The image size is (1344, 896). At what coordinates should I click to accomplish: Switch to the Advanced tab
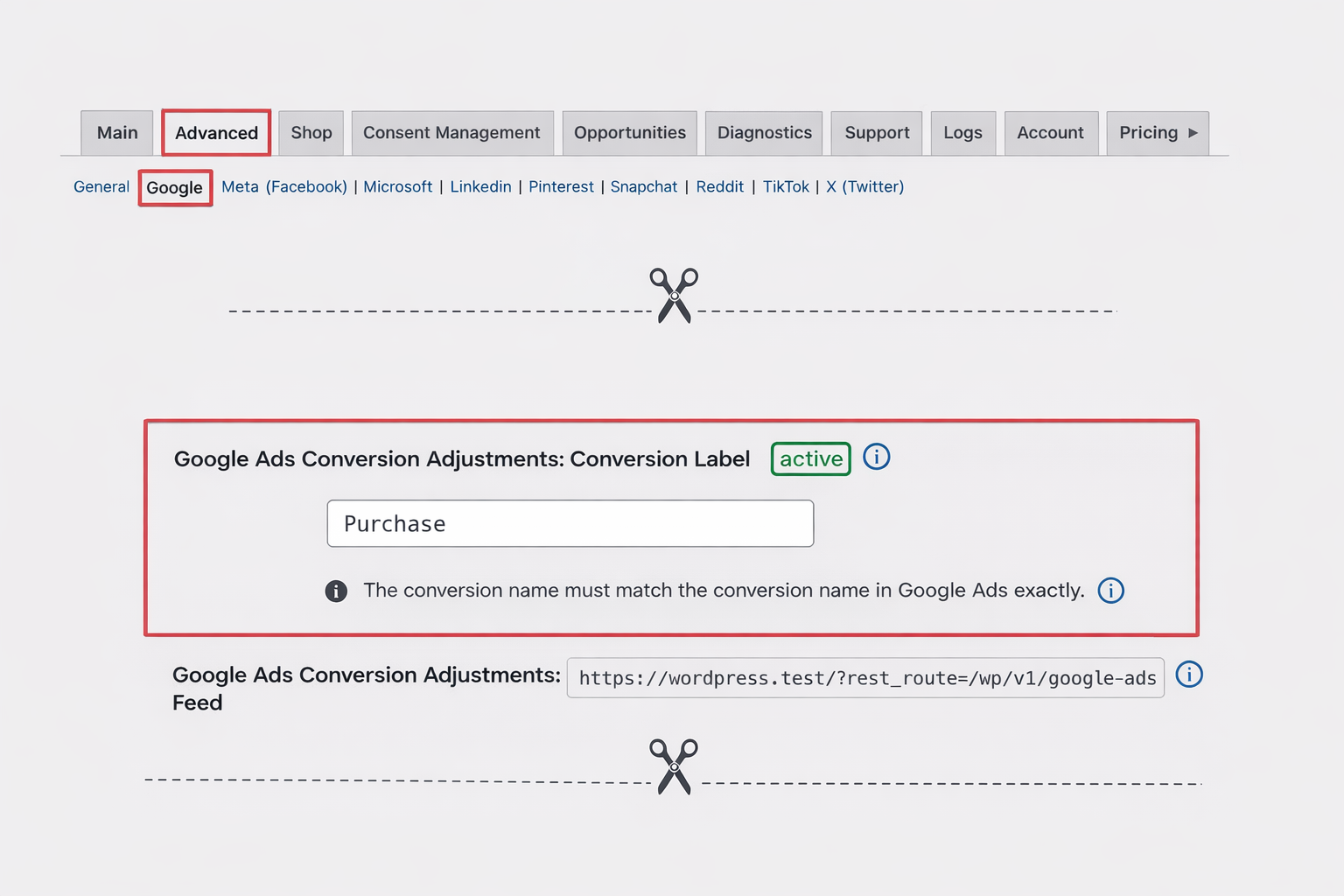[x=215, y=133]
